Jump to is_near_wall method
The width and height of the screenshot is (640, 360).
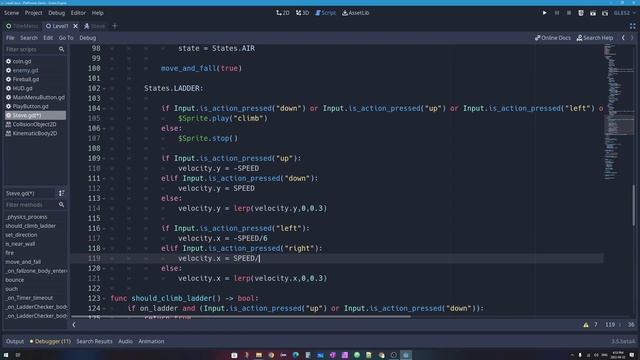(x=20, y=244)
